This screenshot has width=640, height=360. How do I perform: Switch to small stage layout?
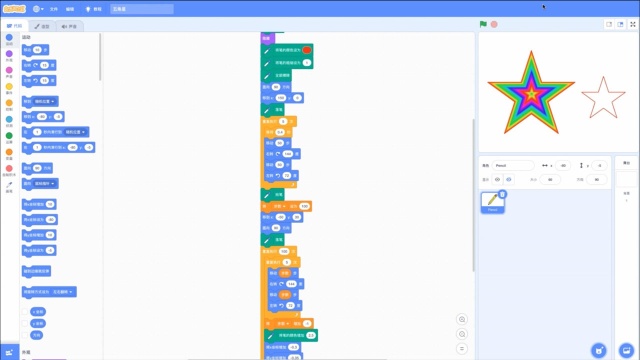[x=609, y=24]
